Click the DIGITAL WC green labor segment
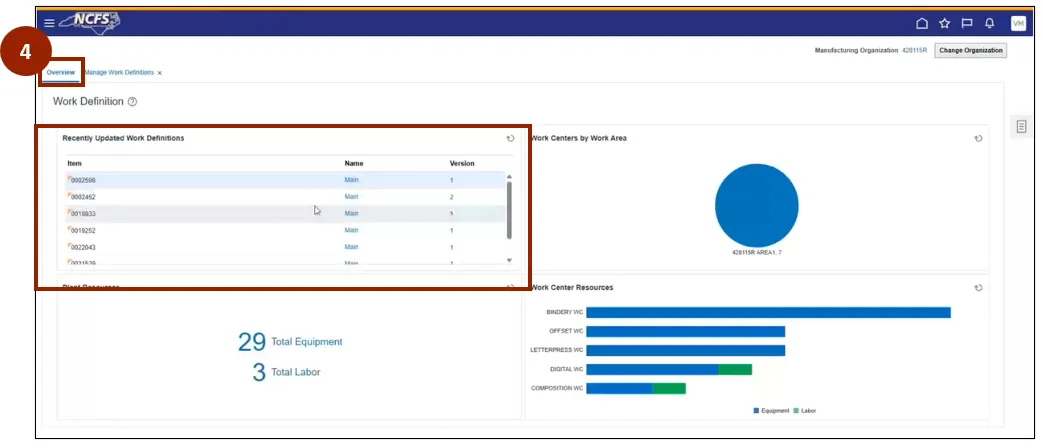The width and height of the screenshot is (1043, 448). [735, 369]
